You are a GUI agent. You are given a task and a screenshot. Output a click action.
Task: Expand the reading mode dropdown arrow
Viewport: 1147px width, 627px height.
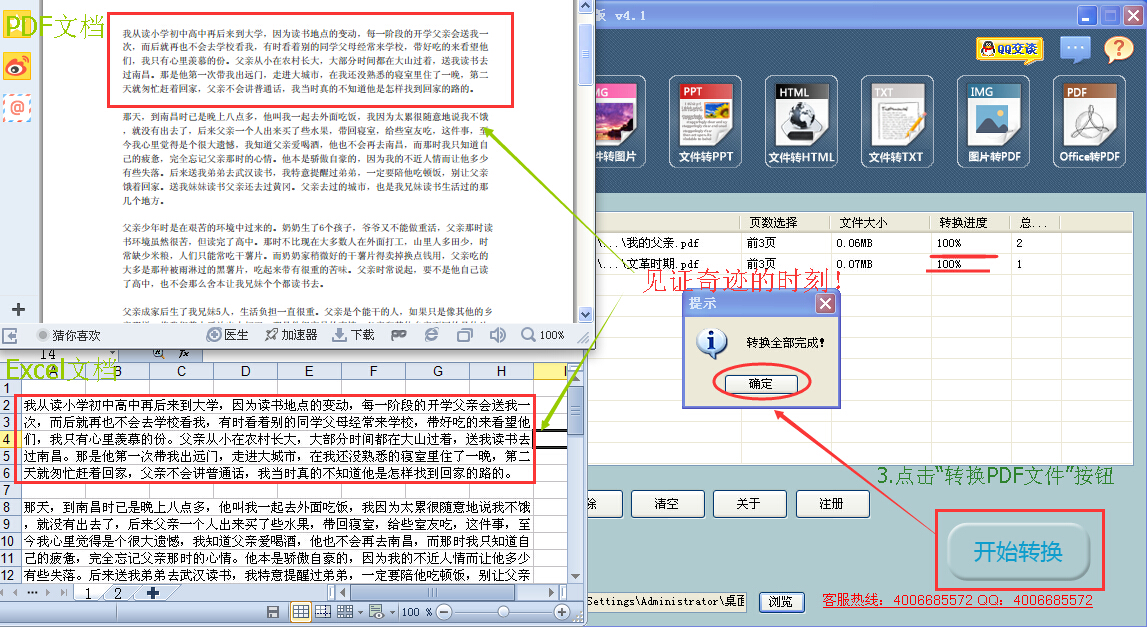pos(361,612)
